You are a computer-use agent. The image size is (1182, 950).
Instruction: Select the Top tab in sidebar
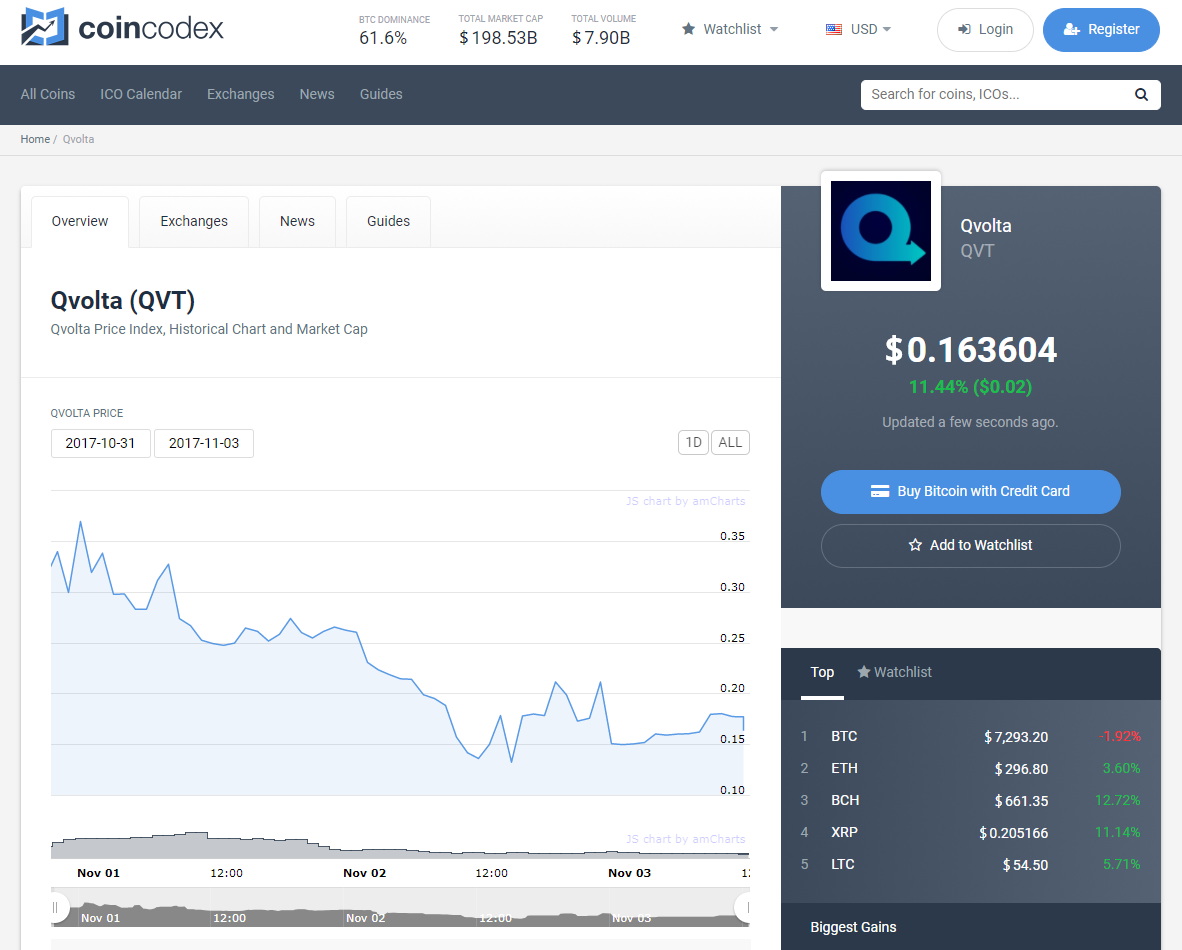[x=822, y=673]
